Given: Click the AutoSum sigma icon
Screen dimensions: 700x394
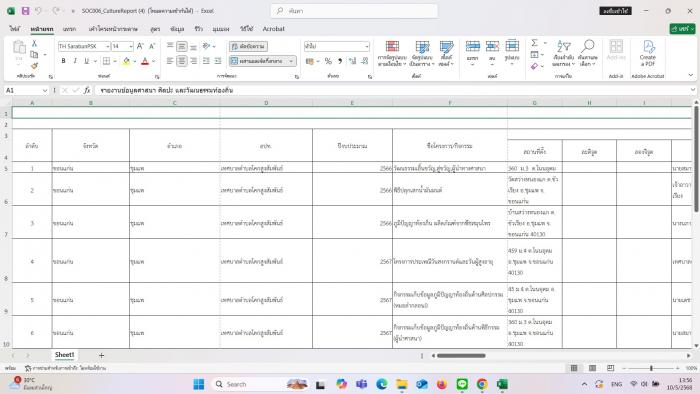Looking at the screenshot, I should (x=534, y=43).
